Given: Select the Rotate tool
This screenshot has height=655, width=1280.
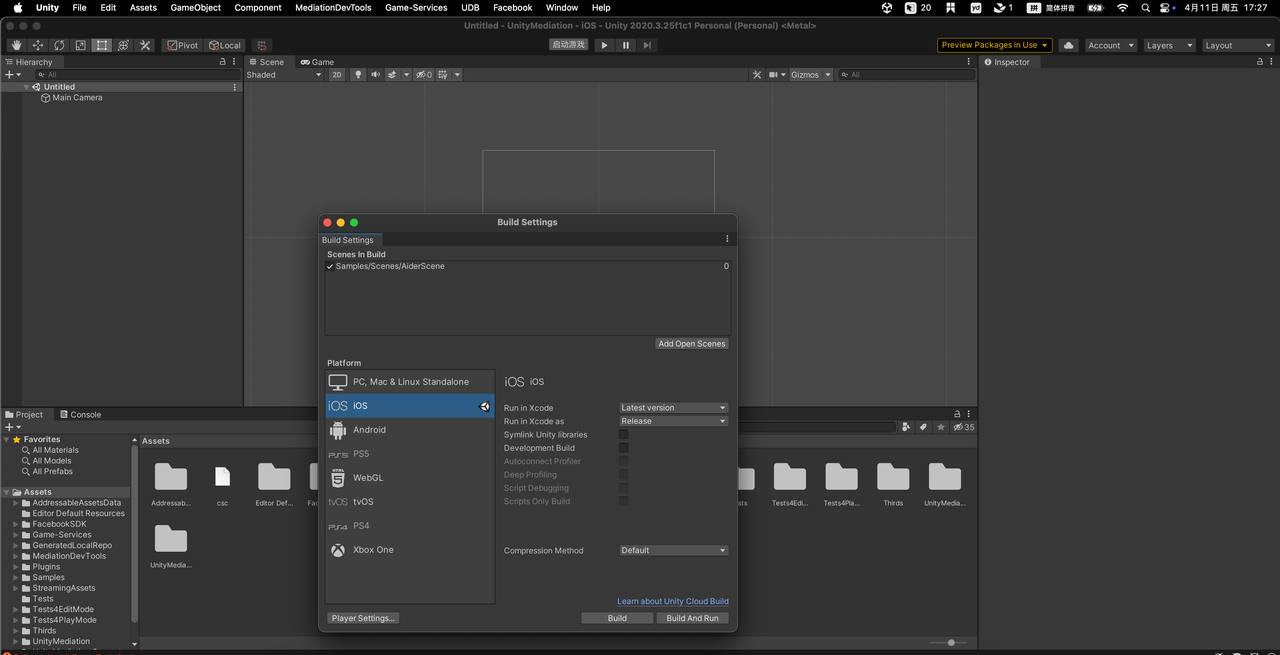Looking at the screenshot, I should (x=59, y=45).
